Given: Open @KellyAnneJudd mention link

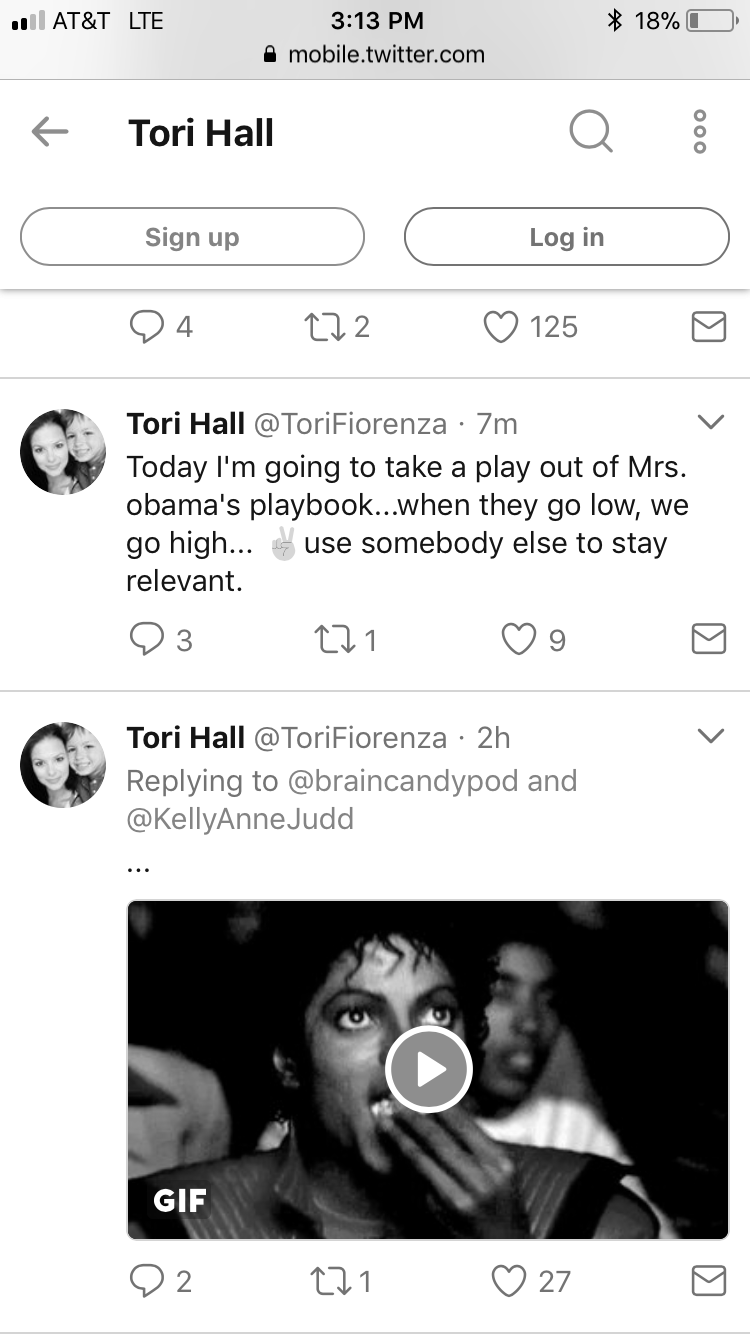Looking at the screenshot, I should click(x=240, y=819).
